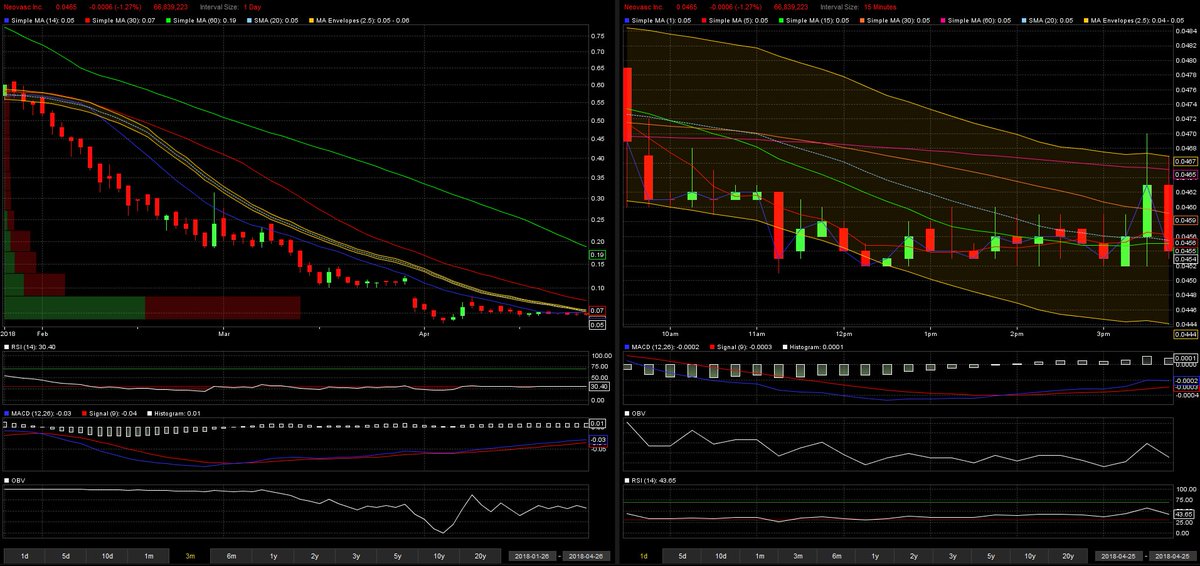Select the 3y range on the daily chart

point(355,555)
